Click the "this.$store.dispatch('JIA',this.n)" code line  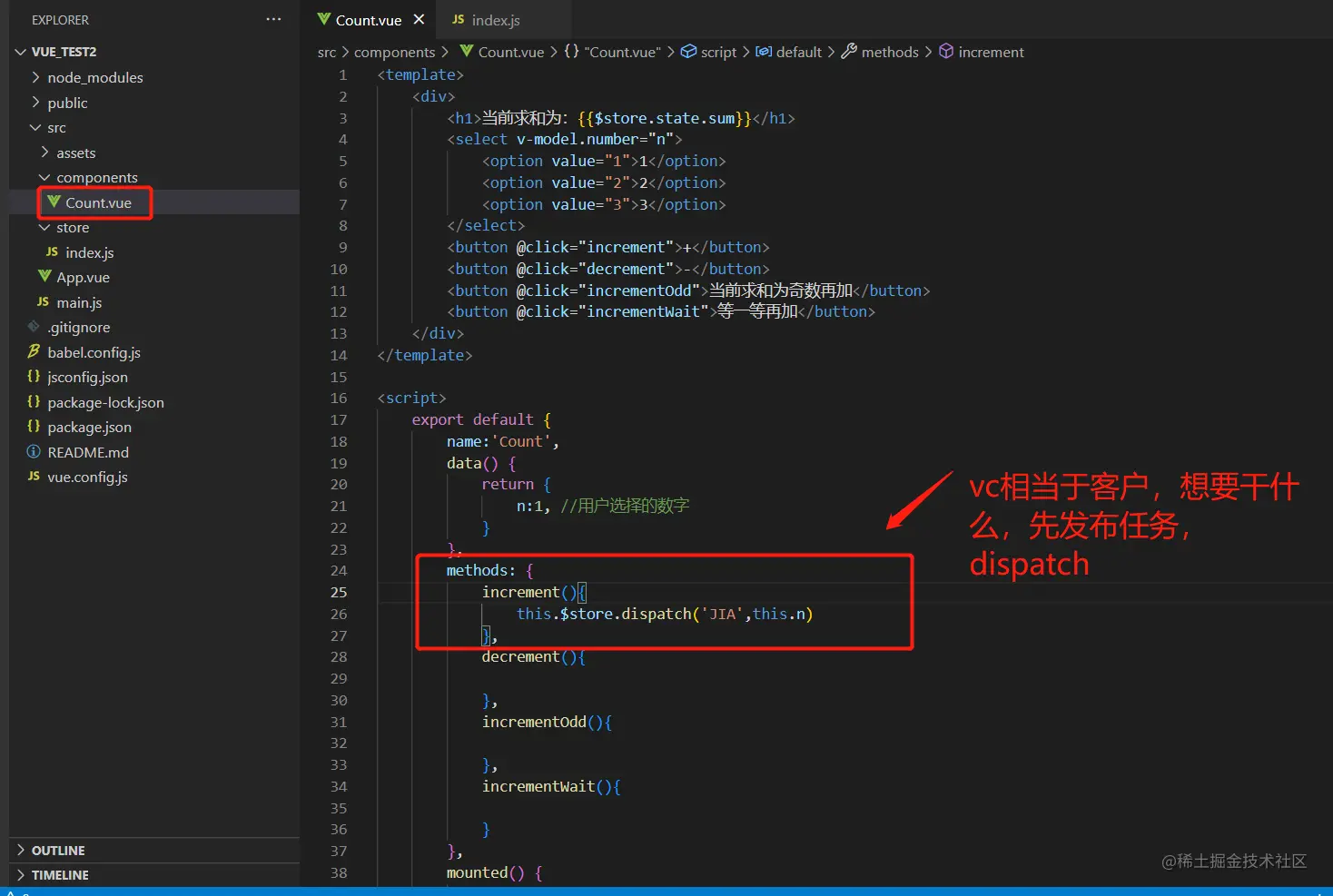[665, 614]
